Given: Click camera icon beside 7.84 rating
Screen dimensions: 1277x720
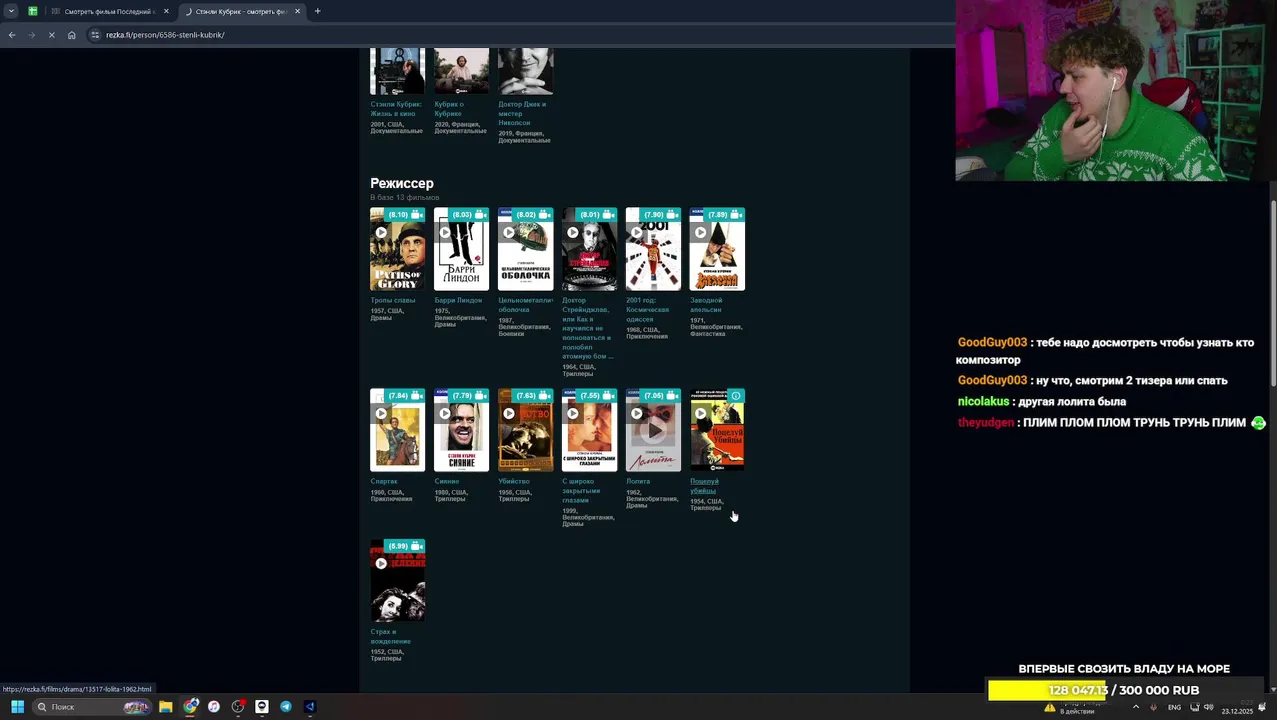Looking at the screenshot, I should click(x=416, y=396).
